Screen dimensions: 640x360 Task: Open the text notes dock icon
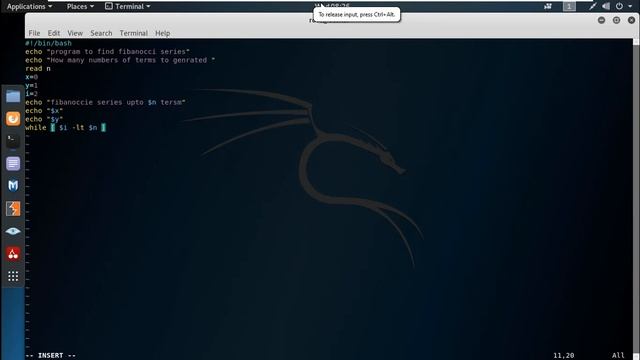(x=13, y=164)
